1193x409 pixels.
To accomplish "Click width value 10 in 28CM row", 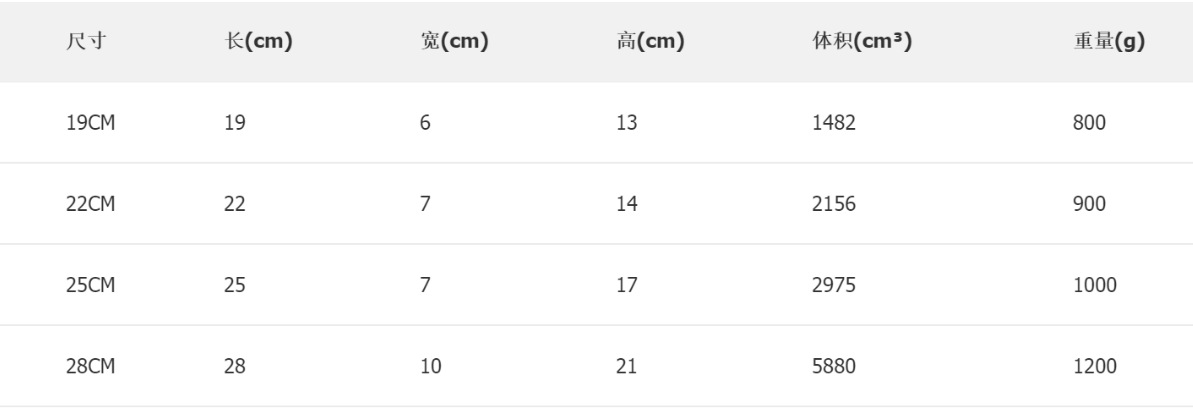I will 428,369.
